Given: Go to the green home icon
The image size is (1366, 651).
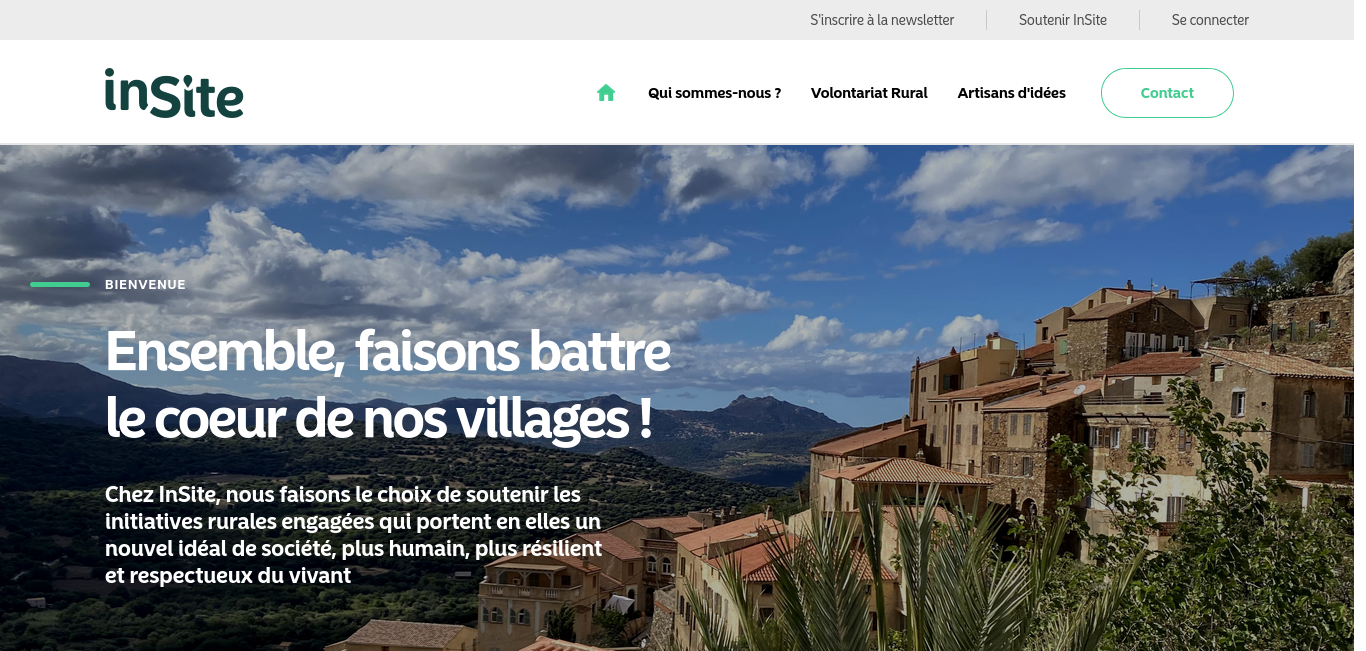Looking at the screenshot, I should pyautogui.click(x=605, y=93).
